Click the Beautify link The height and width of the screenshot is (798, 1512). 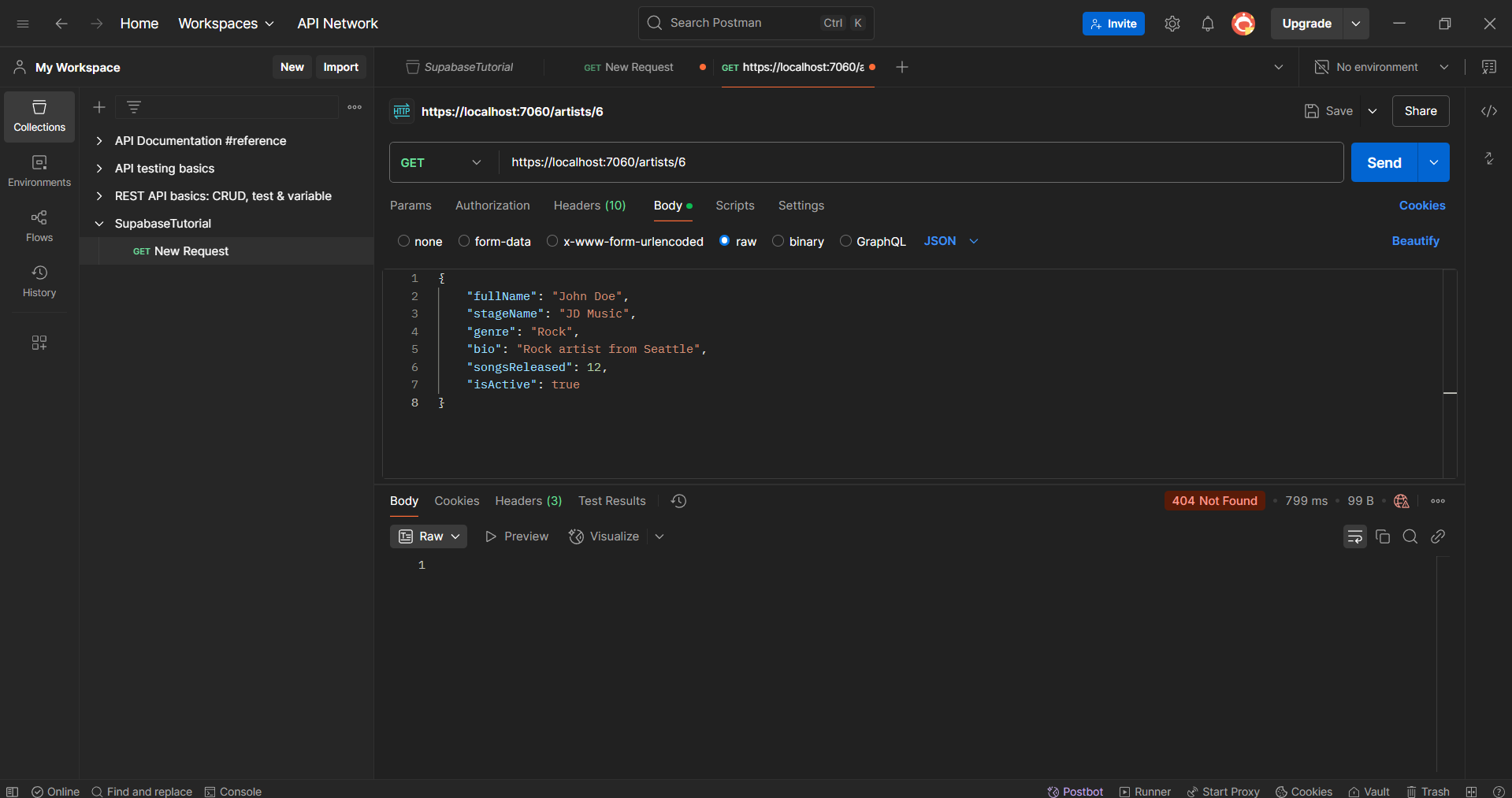1415,241
